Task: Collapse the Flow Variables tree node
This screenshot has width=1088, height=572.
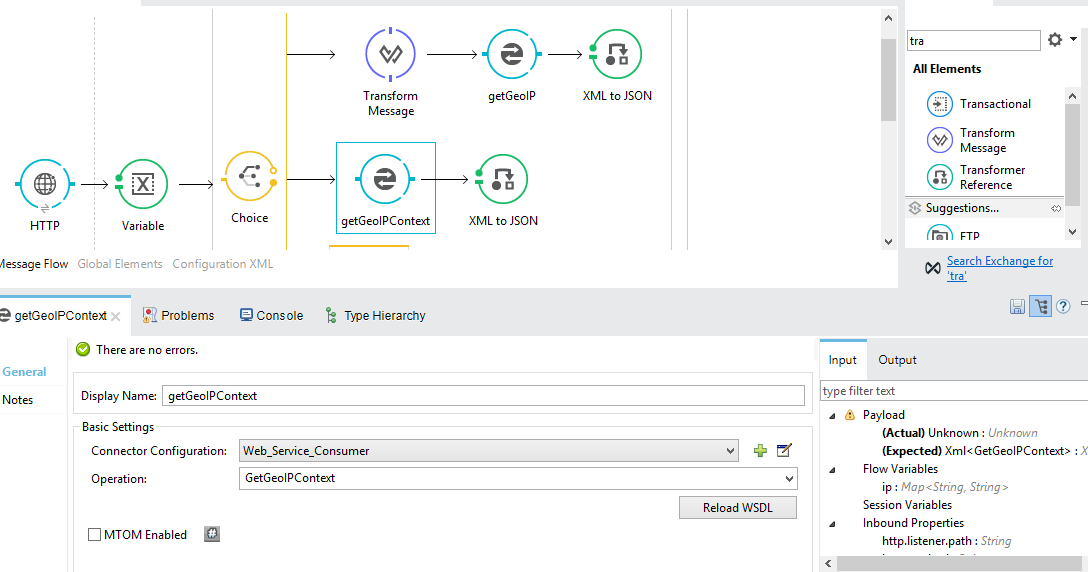Action: [830, 469]
